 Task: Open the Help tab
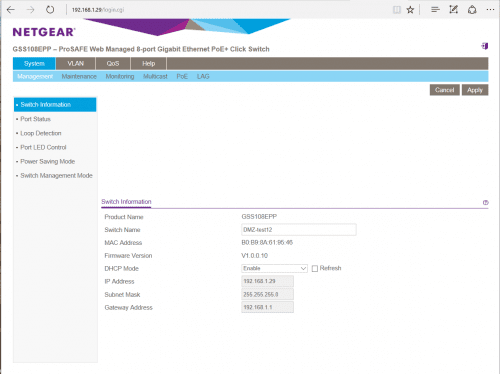(x=149, y=63)
